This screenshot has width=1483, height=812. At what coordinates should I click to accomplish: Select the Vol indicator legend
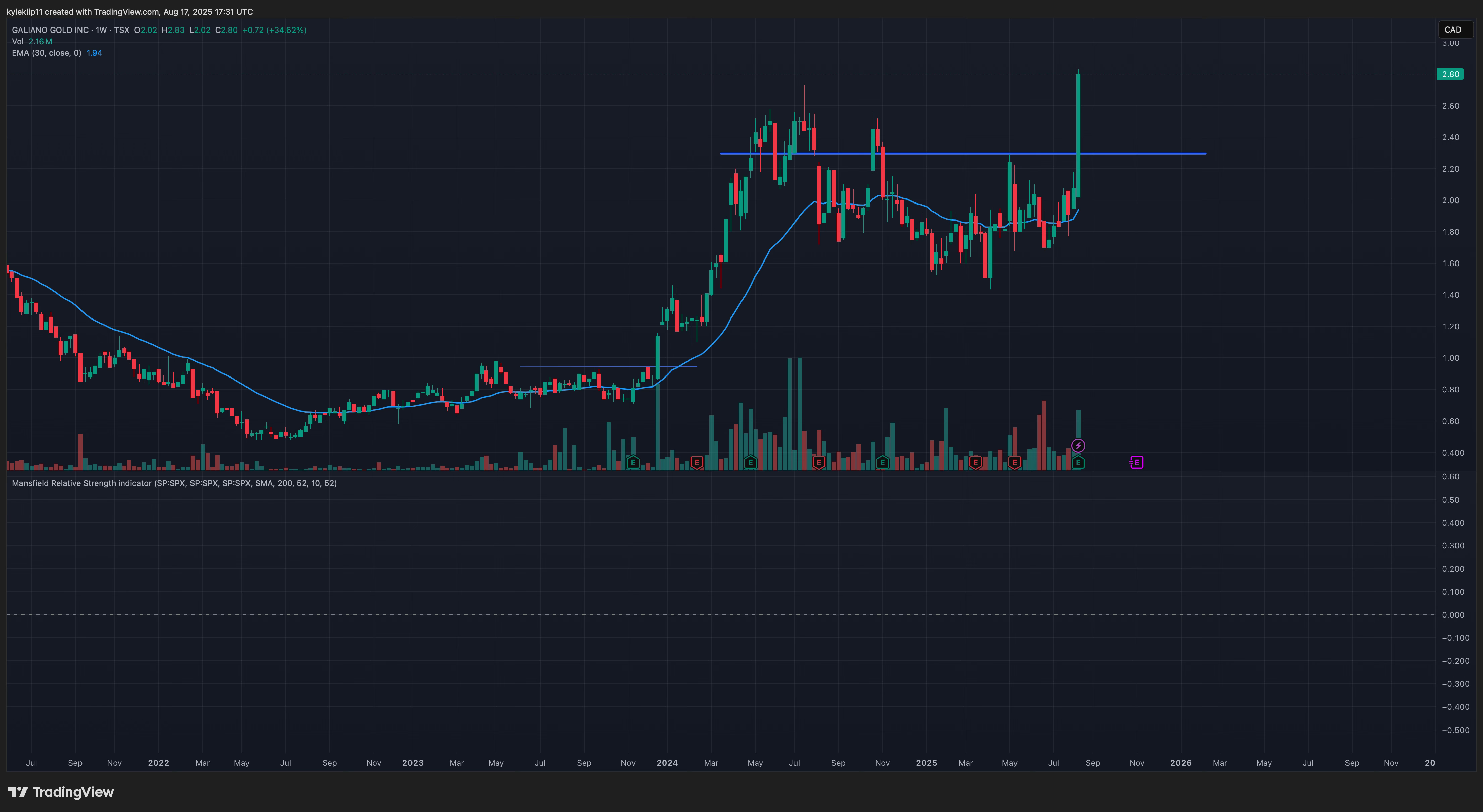(18, 42)
